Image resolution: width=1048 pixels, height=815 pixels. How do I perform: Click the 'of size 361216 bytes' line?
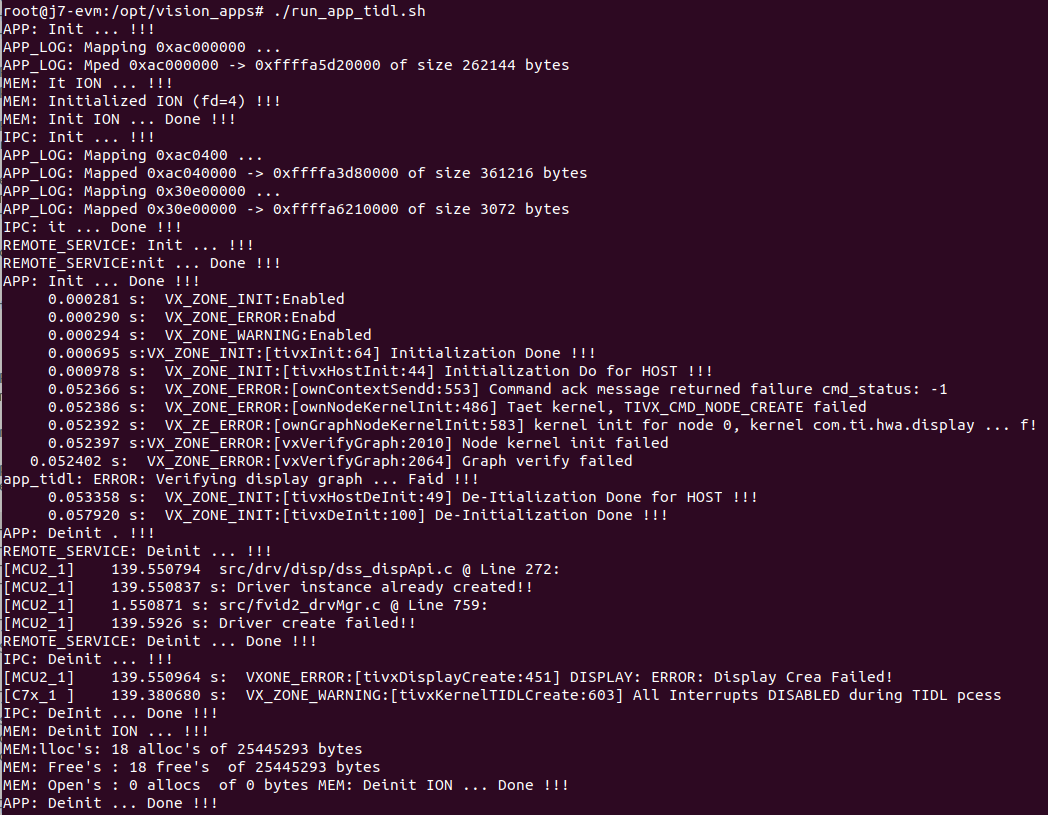click(497, 173)
